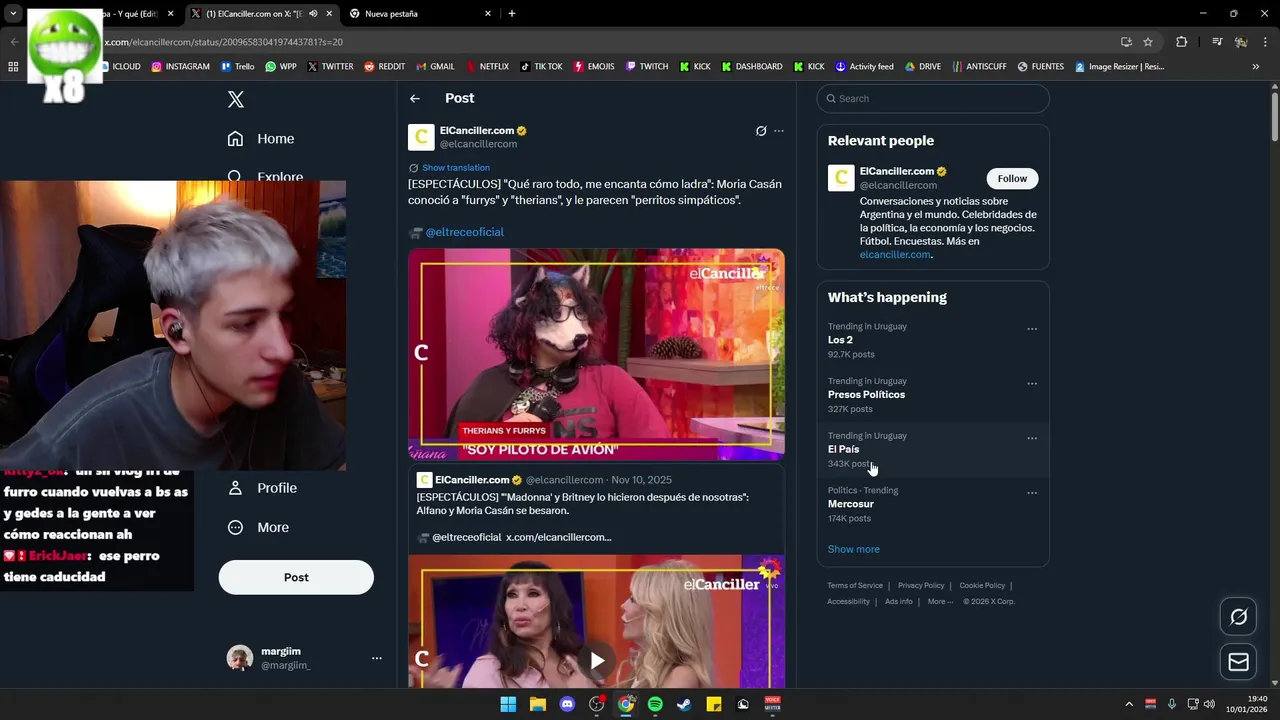The image size is (1280, 720).
Task: Open Windows Start menu
Action: (508, 704)
